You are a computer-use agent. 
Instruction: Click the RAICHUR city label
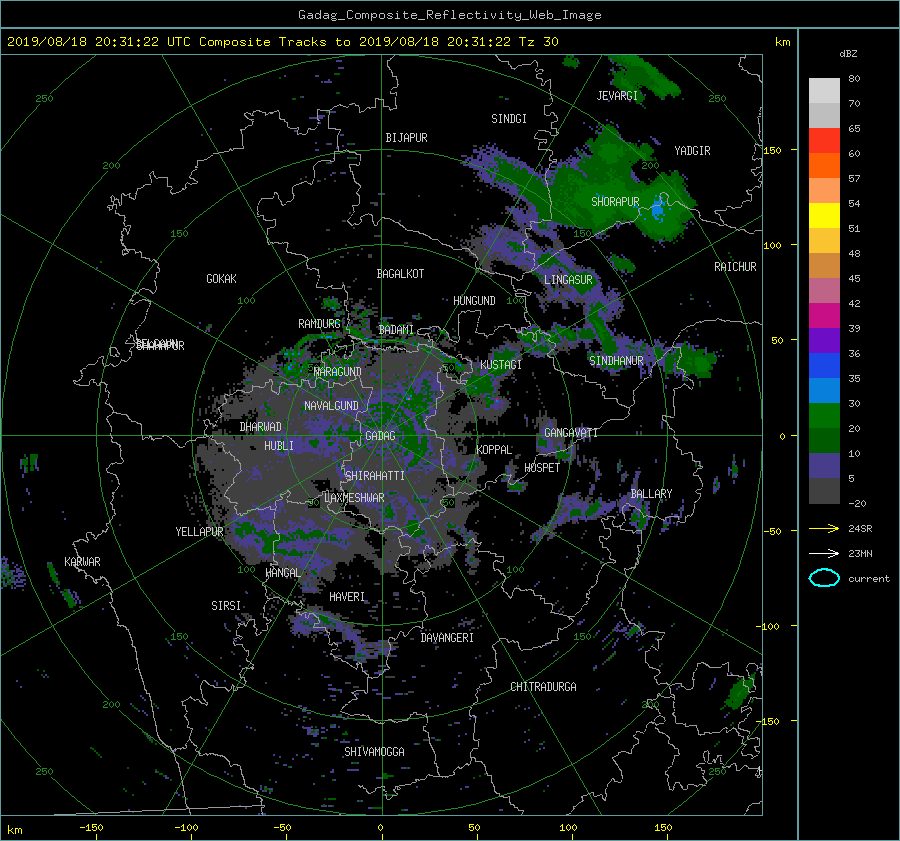735,267
